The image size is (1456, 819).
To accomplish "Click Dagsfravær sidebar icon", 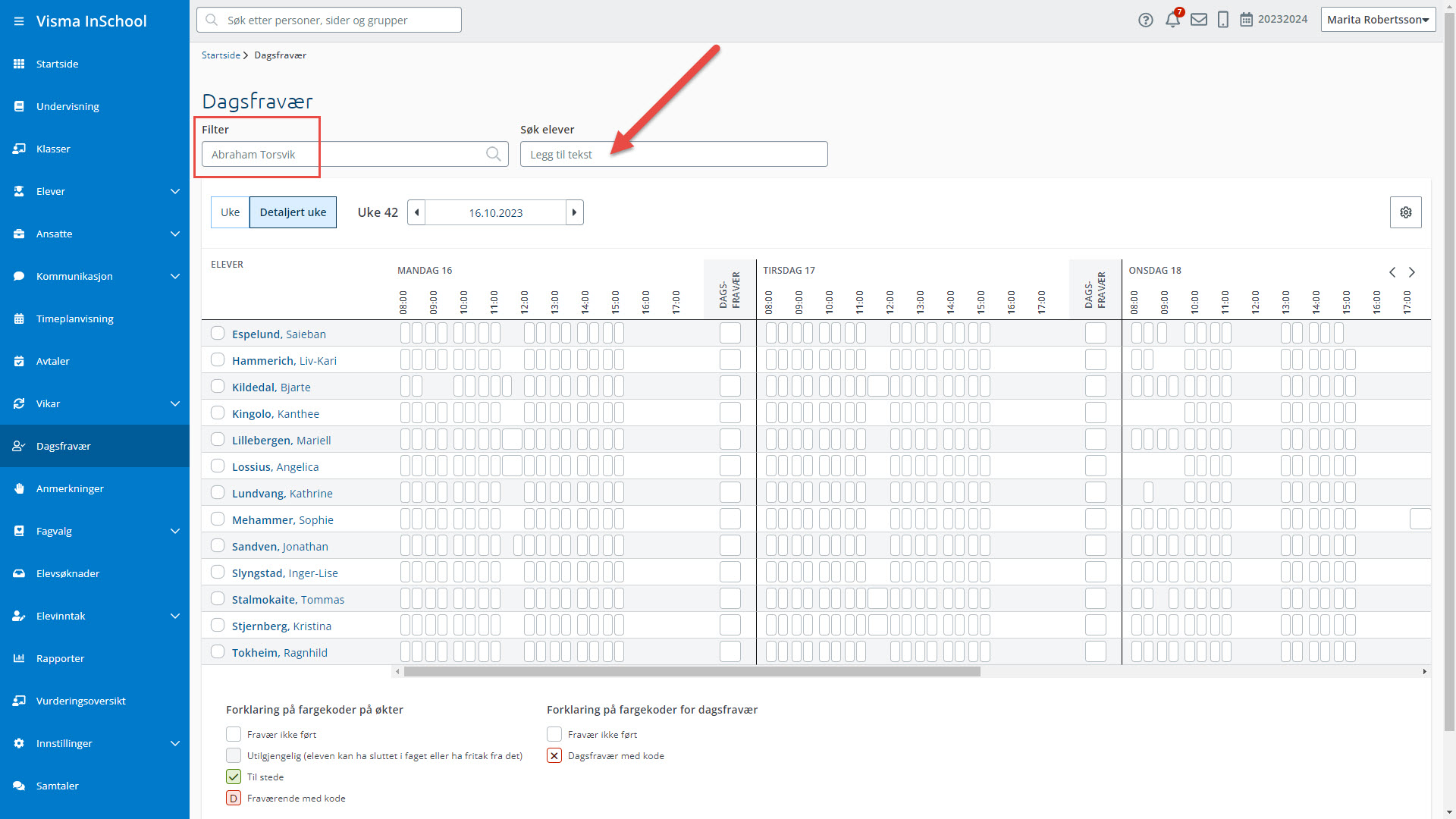I will click(19, 446).
